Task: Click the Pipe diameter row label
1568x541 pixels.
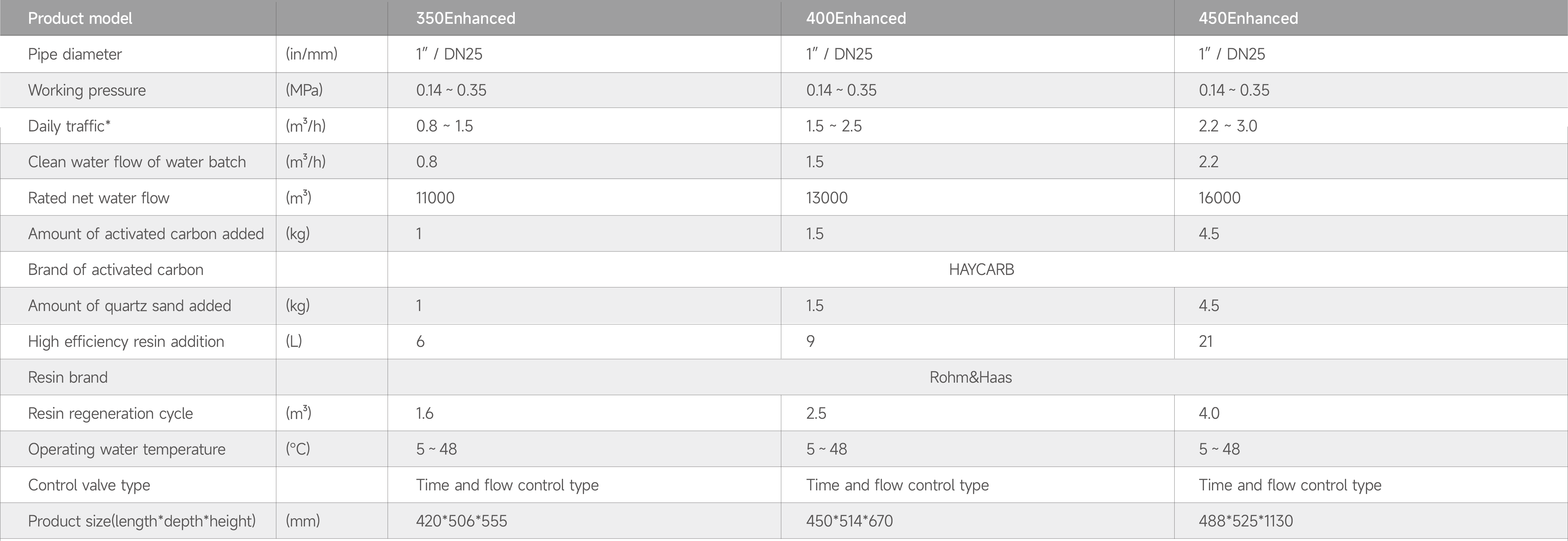Action: click(75, 54)
